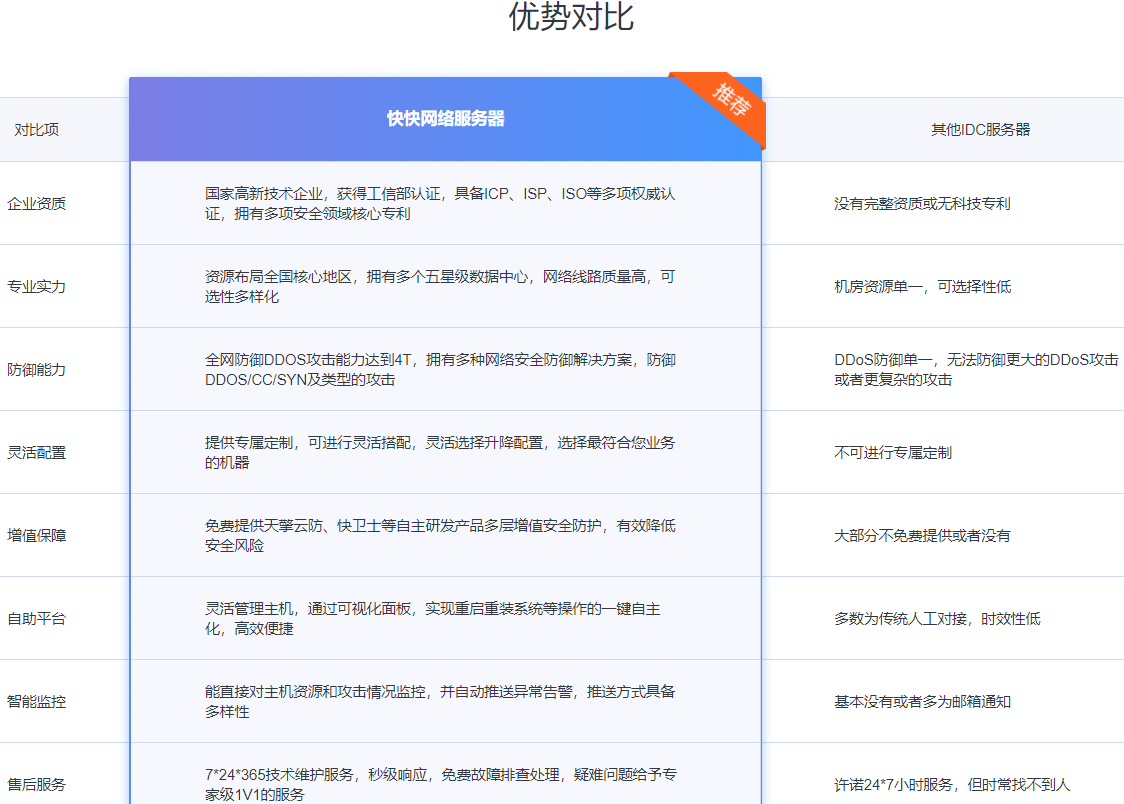Screen dimensions: 1124x804
Task: Click the cell 基本没有或者多为邮箱通知
Action: point(922,702)
